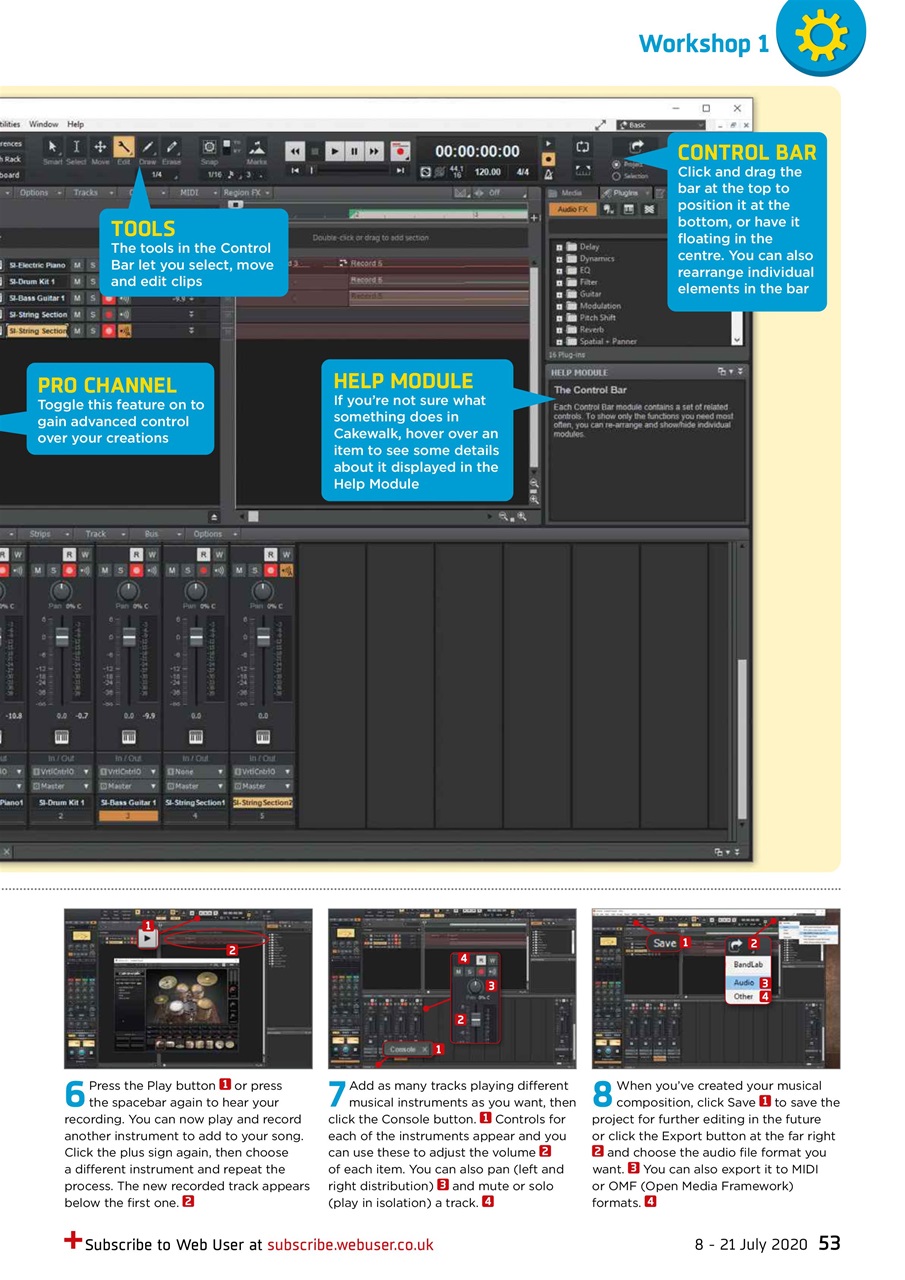Click the plugin list scrollbar arrow
The height and width of the screenshot is (1280, 905).
click(735, 339)
